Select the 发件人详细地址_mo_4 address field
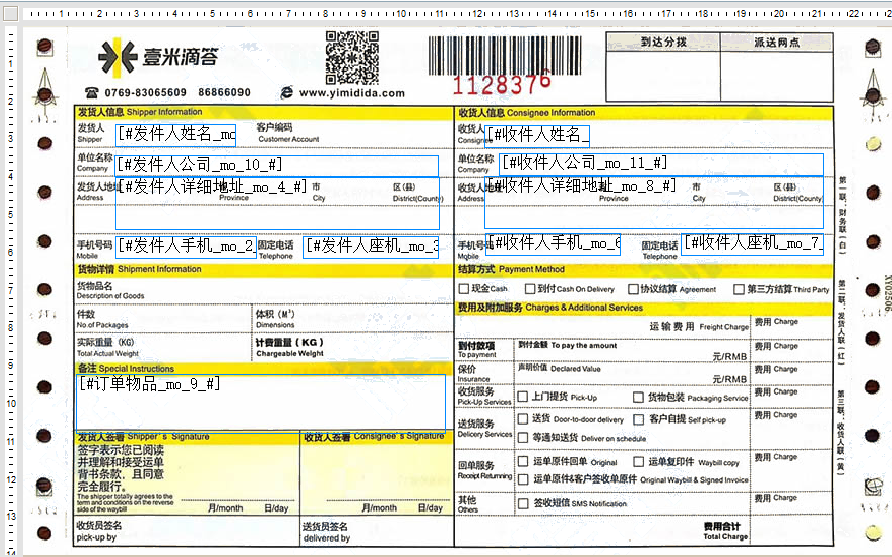Screen dimensions: 892x557 click(278, 203)
